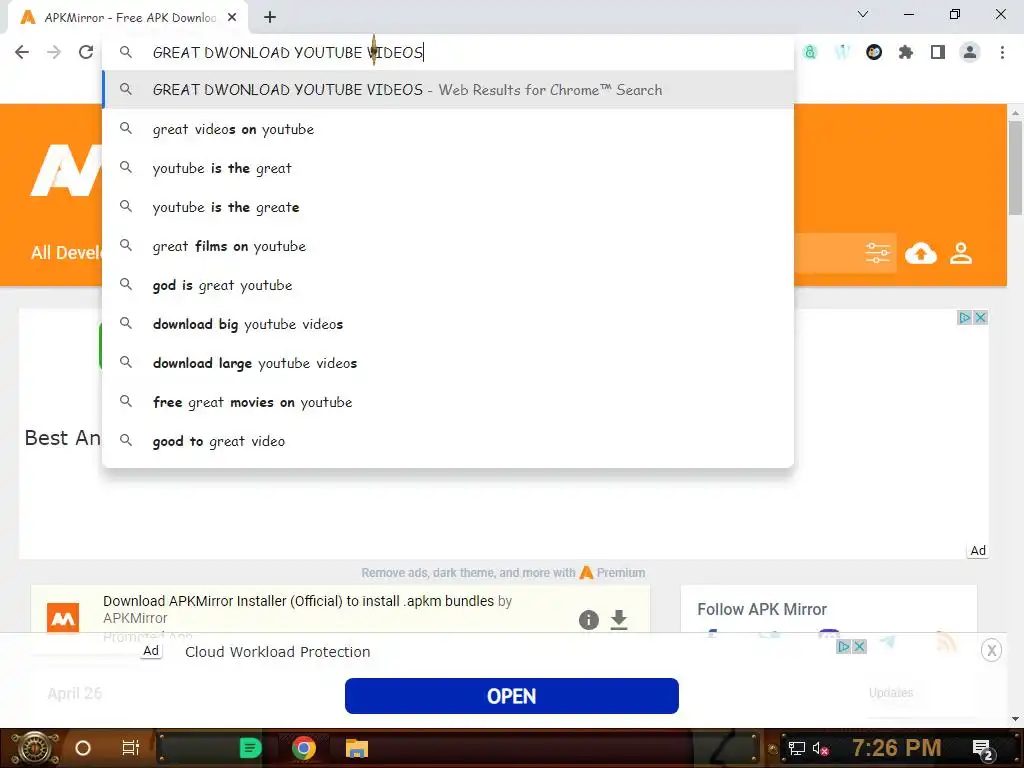This screenshot has width=1024, height=768.
Task: Close bottom ad via small blue X icon
Action: pyautogui.click(x=859, y=647)
